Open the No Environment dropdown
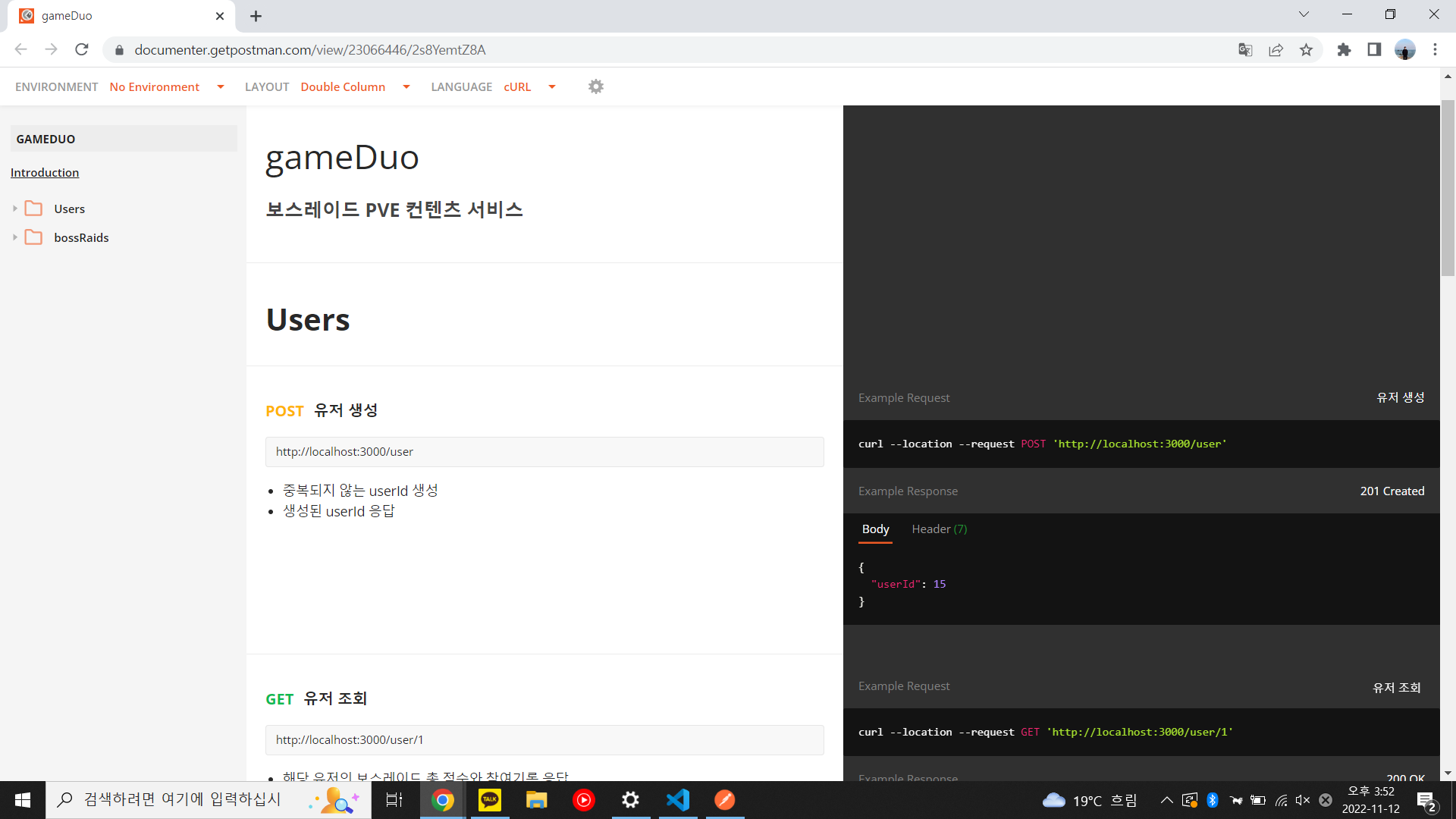Screen dimensions: 1456x819 [x=167, y=86]
